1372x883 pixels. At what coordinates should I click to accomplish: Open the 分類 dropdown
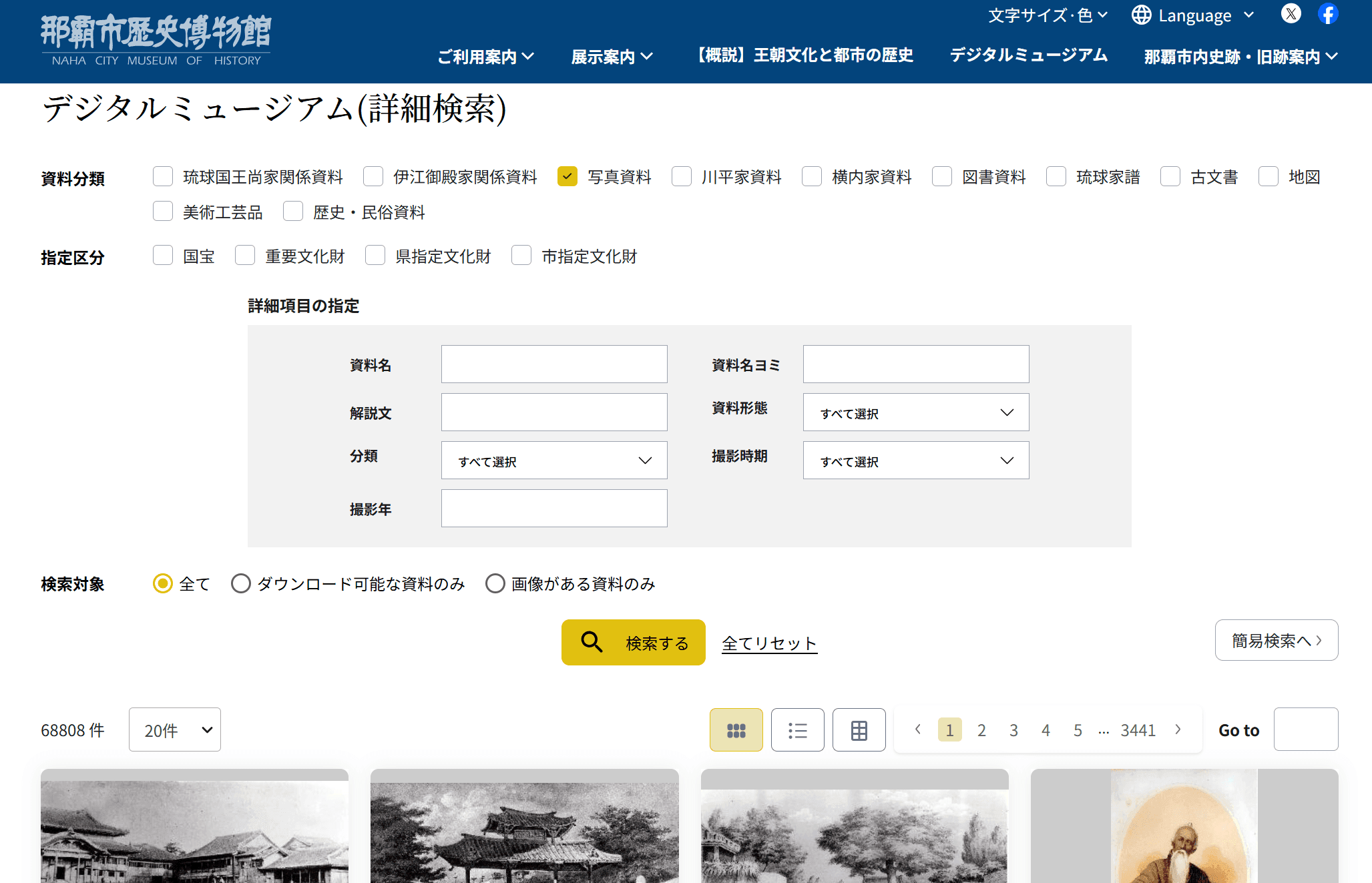[554, 461]
